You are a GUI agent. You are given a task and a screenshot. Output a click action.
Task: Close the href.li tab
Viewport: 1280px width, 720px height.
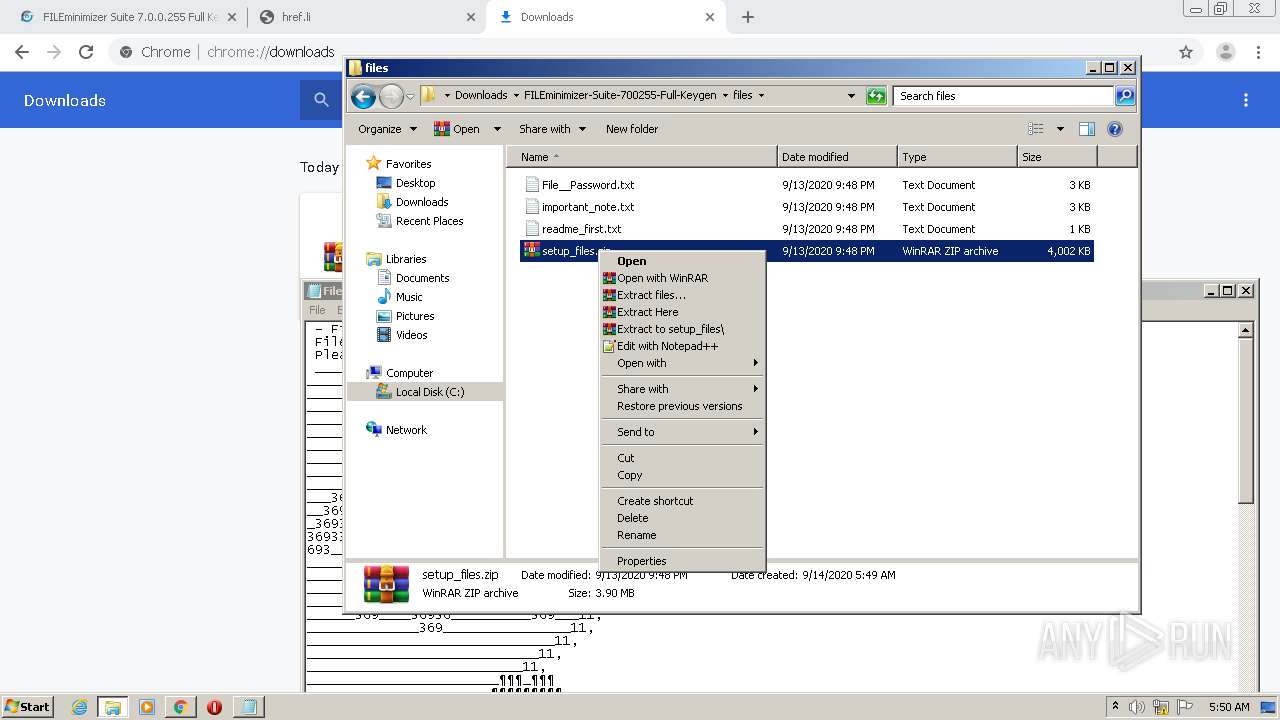click(x=470, y=17)
